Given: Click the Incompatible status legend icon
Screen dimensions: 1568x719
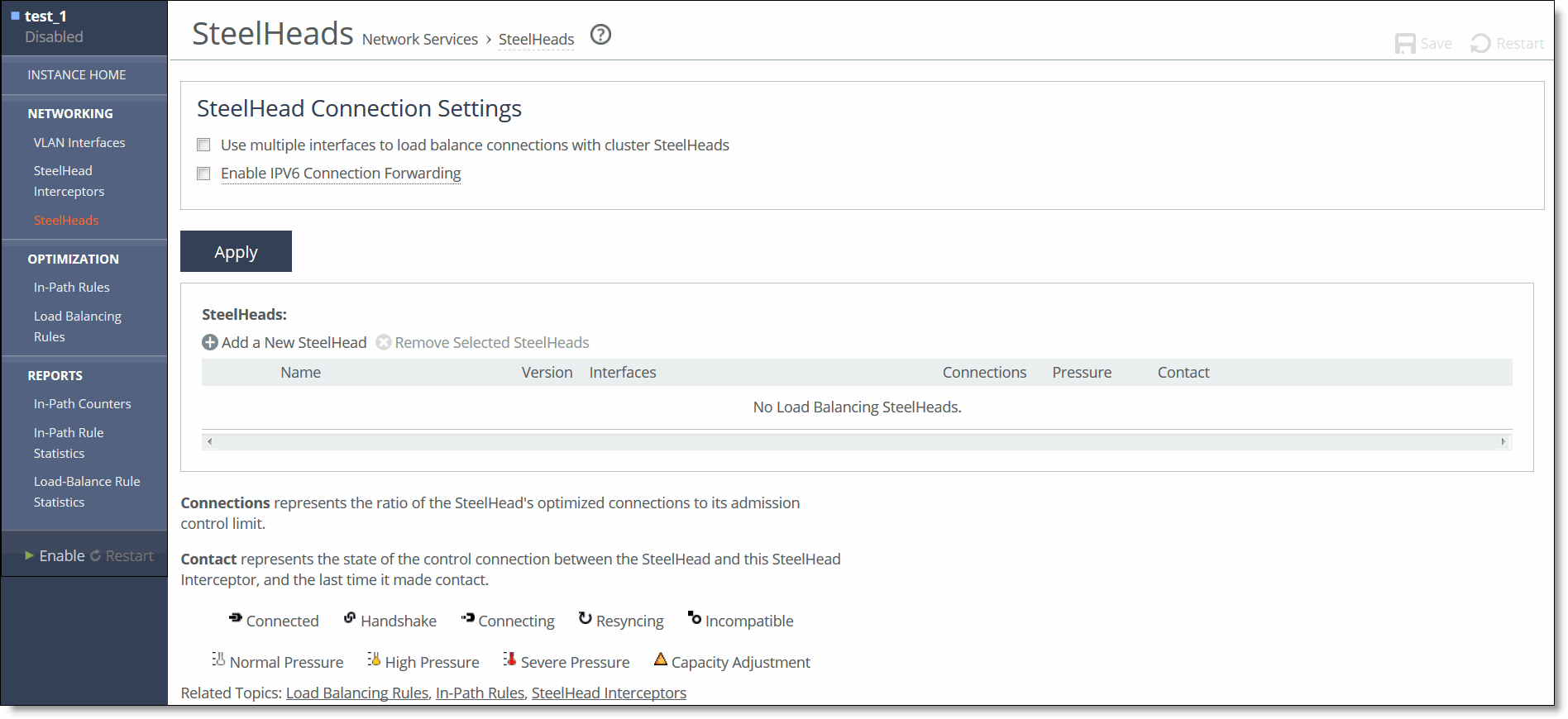Looking at the screenshot, I should (695, 618).
